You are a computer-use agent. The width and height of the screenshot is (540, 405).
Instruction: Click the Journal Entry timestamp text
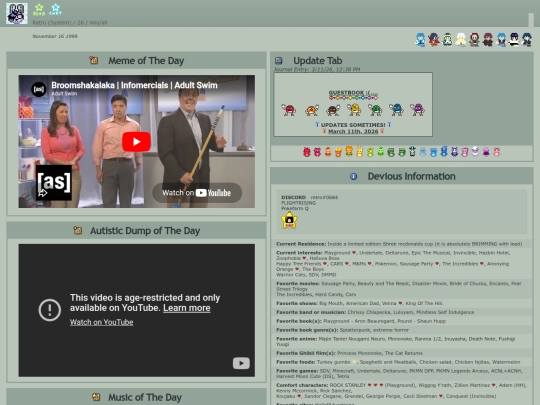pos(317,70)
